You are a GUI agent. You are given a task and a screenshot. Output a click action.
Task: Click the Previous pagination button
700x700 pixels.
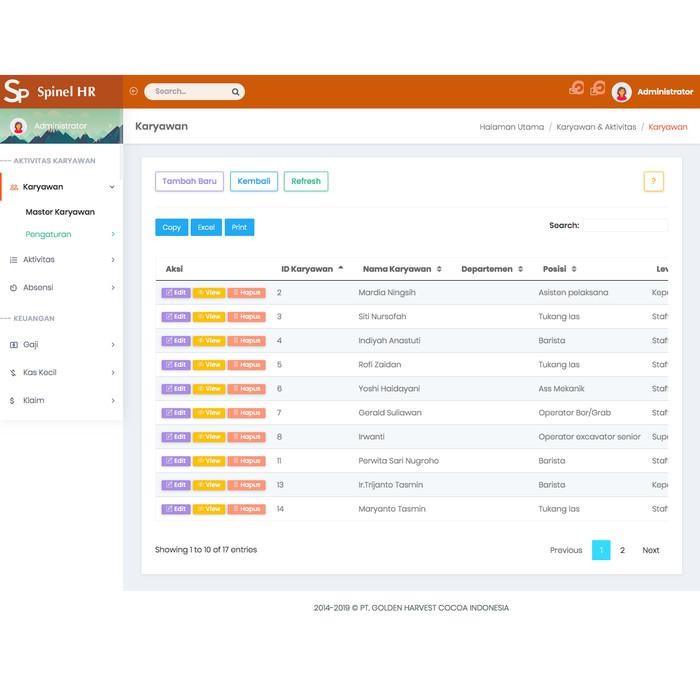(x=566, y=550)
